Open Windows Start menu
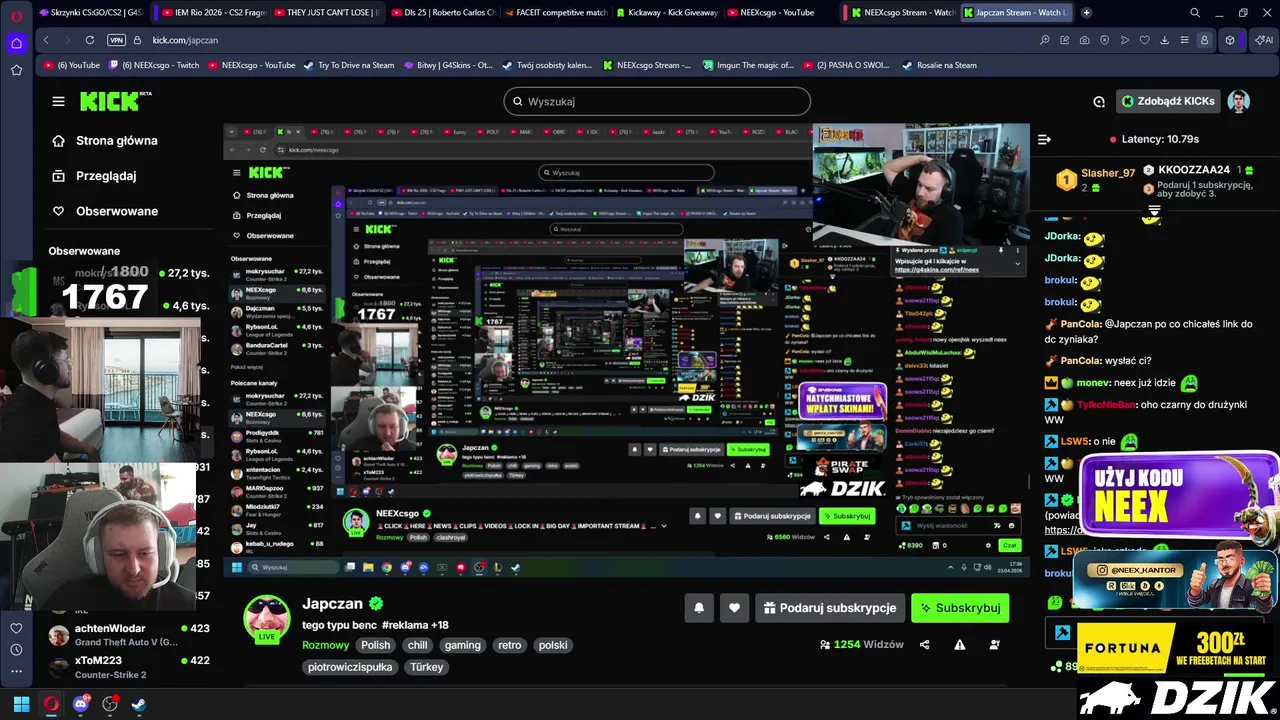This screenshot has height=720, width=1280. (x=21, y=704)
